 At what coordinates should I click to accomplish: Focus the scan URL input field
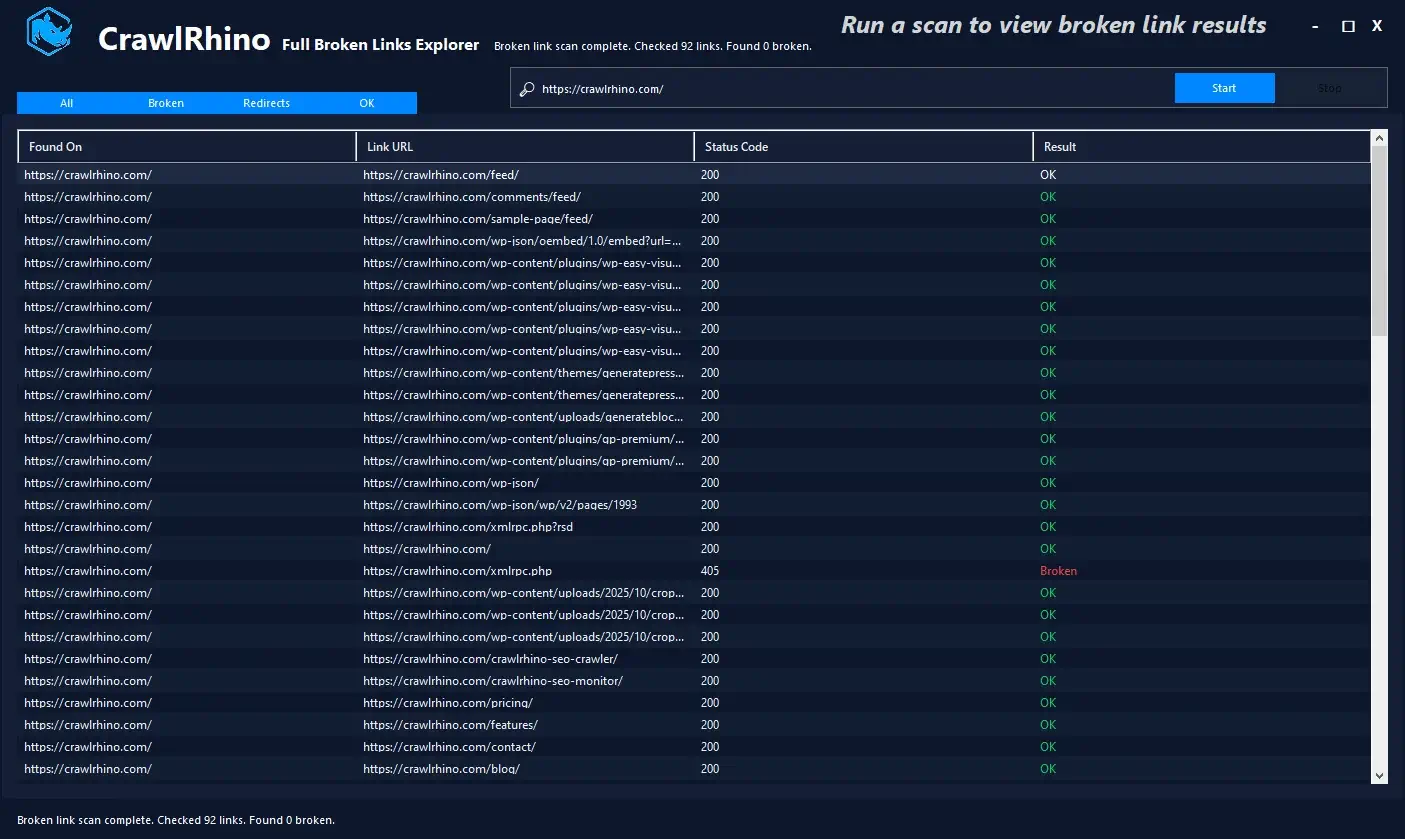853,89
